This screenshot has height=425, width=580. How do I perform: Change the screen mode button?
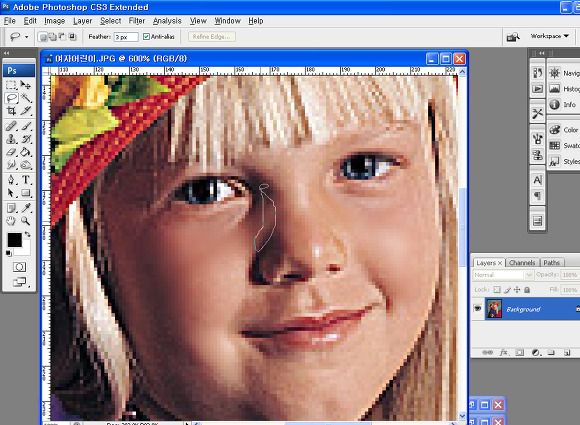(x=19, y=282)
